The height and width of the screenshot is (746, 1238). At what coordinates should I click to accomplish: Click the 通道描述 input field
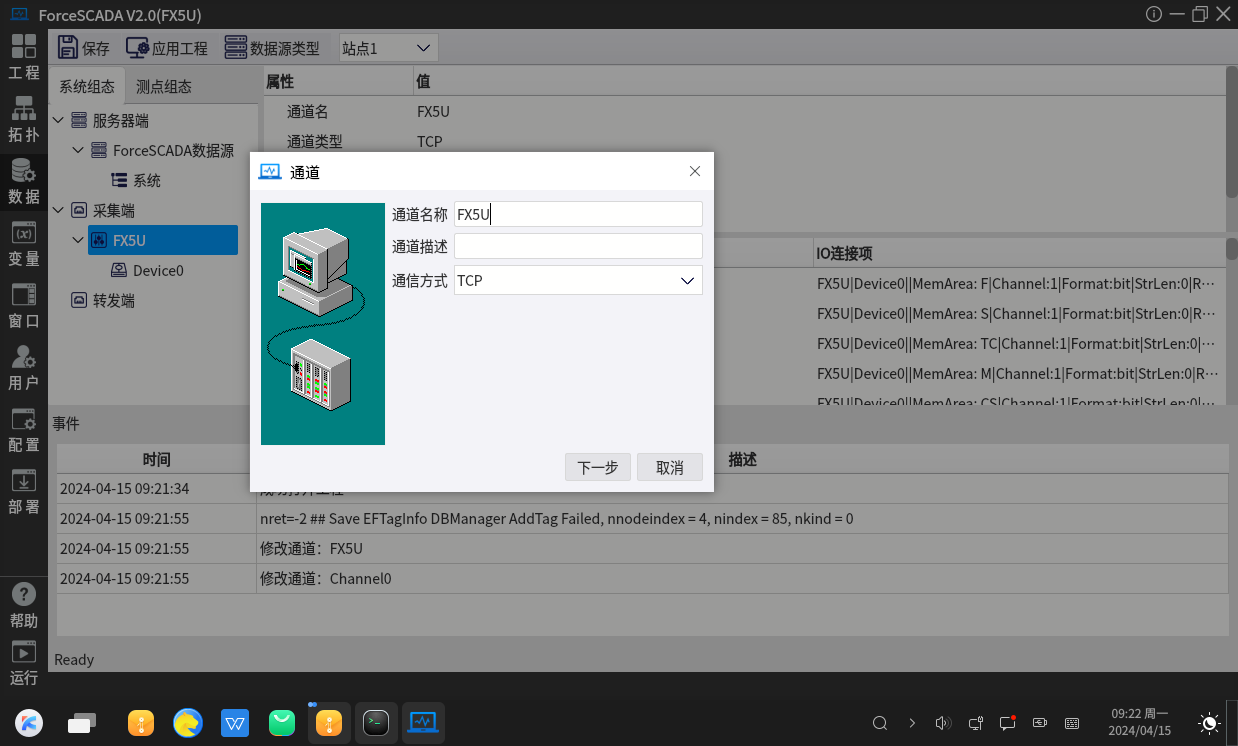click(x=578, y=247)
